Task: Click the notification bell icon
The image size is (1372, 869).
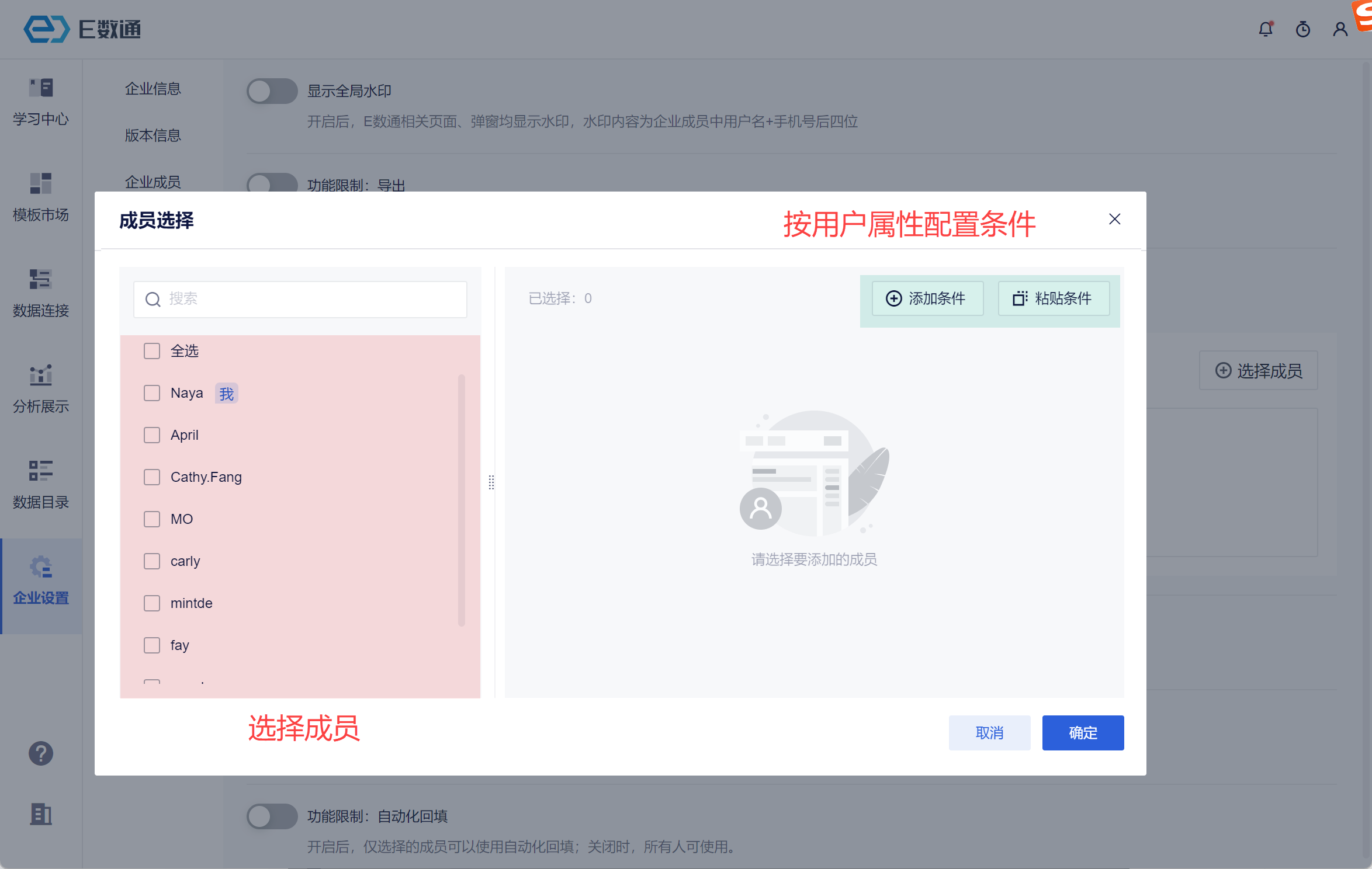Action: coord(1266,29)
